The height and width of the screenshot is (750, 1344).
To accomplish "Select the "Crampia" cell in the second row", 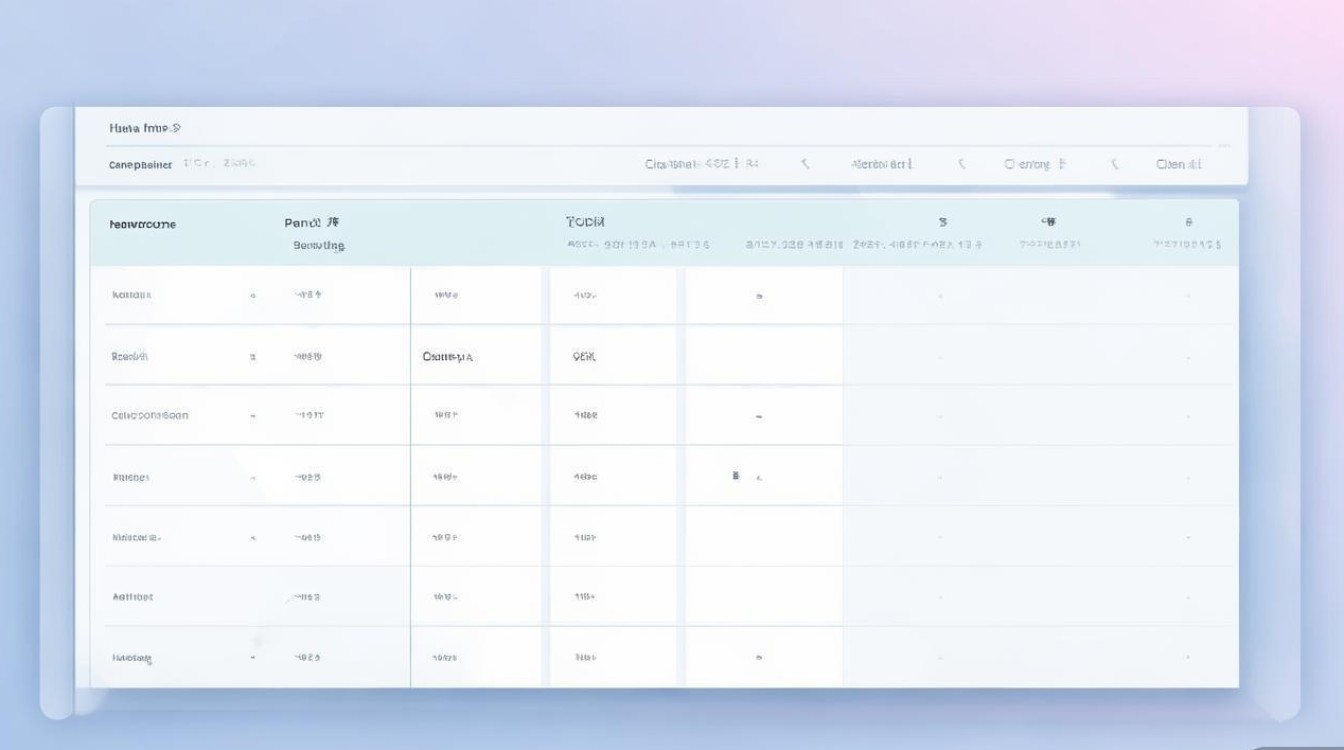I will (x=447, y=356).
